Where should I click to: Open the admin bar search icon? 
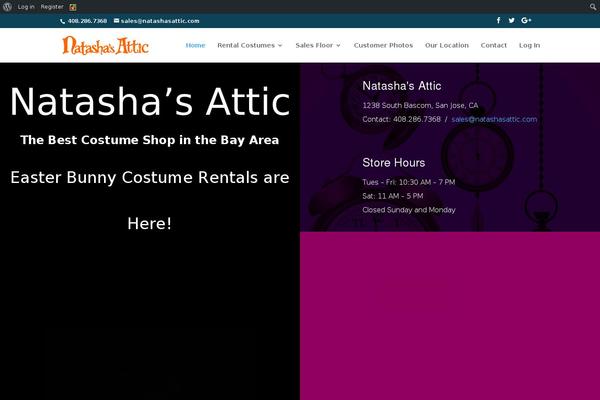tap(593, 7)
